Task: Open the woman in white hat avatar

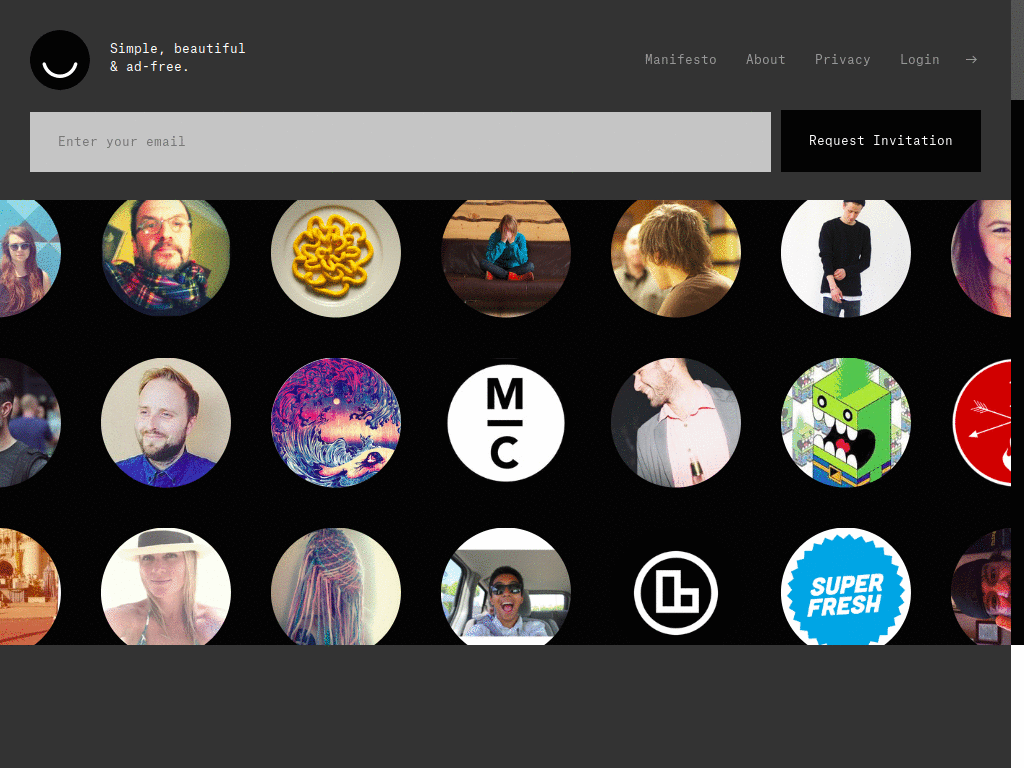Action: [166, 587]
